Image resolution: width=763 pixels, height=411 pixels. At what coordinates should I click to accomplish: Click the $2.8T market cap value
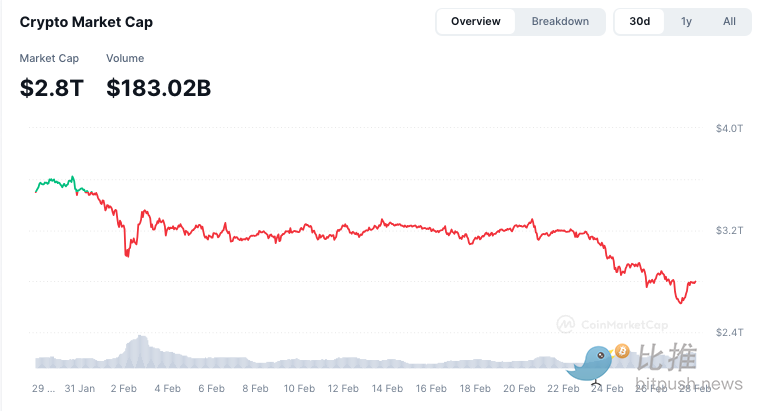pos(52,88)
